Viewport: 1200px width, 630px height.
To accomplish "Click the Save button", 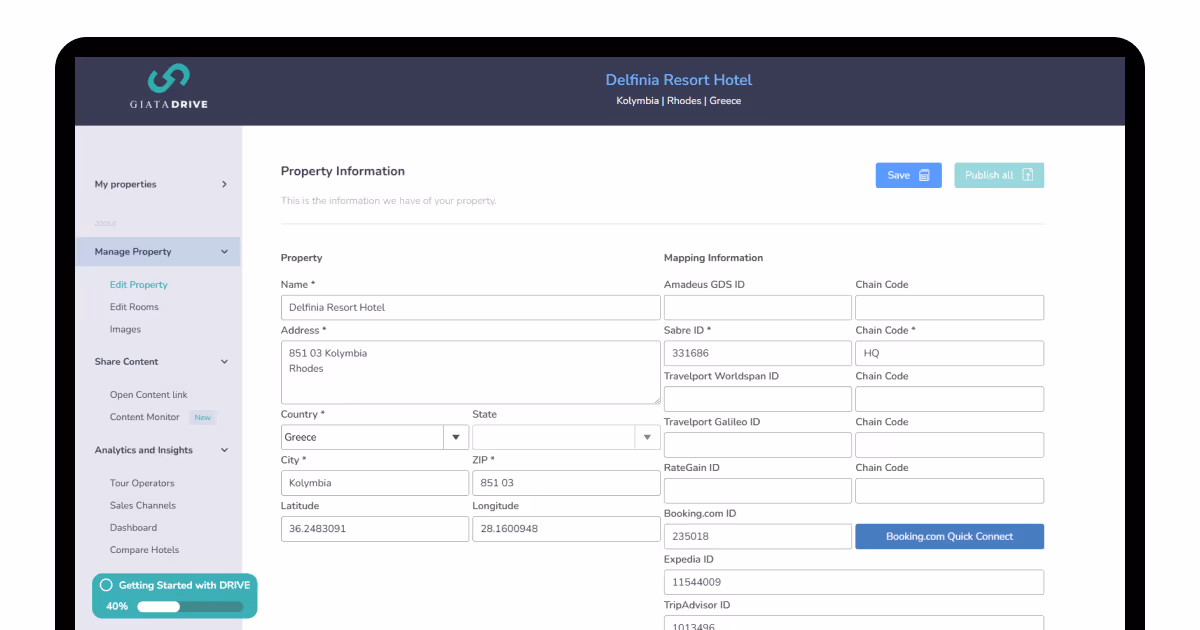I will coord(908,175).
